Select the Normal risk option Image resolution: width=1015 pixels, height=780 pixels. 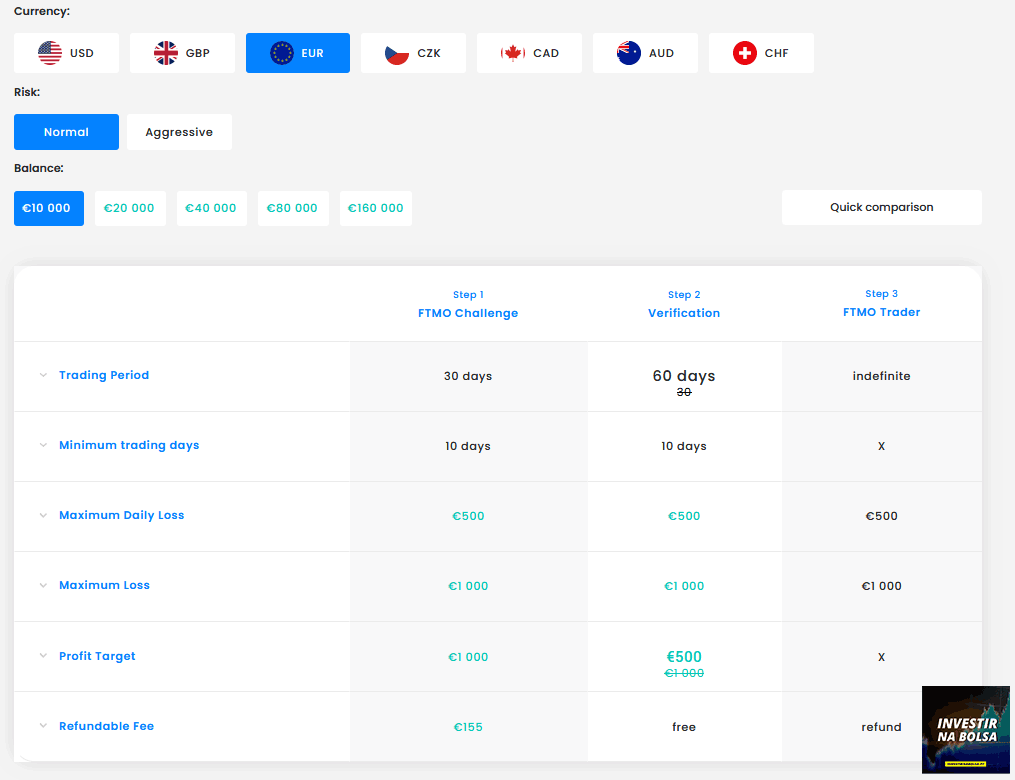(66, 132)
